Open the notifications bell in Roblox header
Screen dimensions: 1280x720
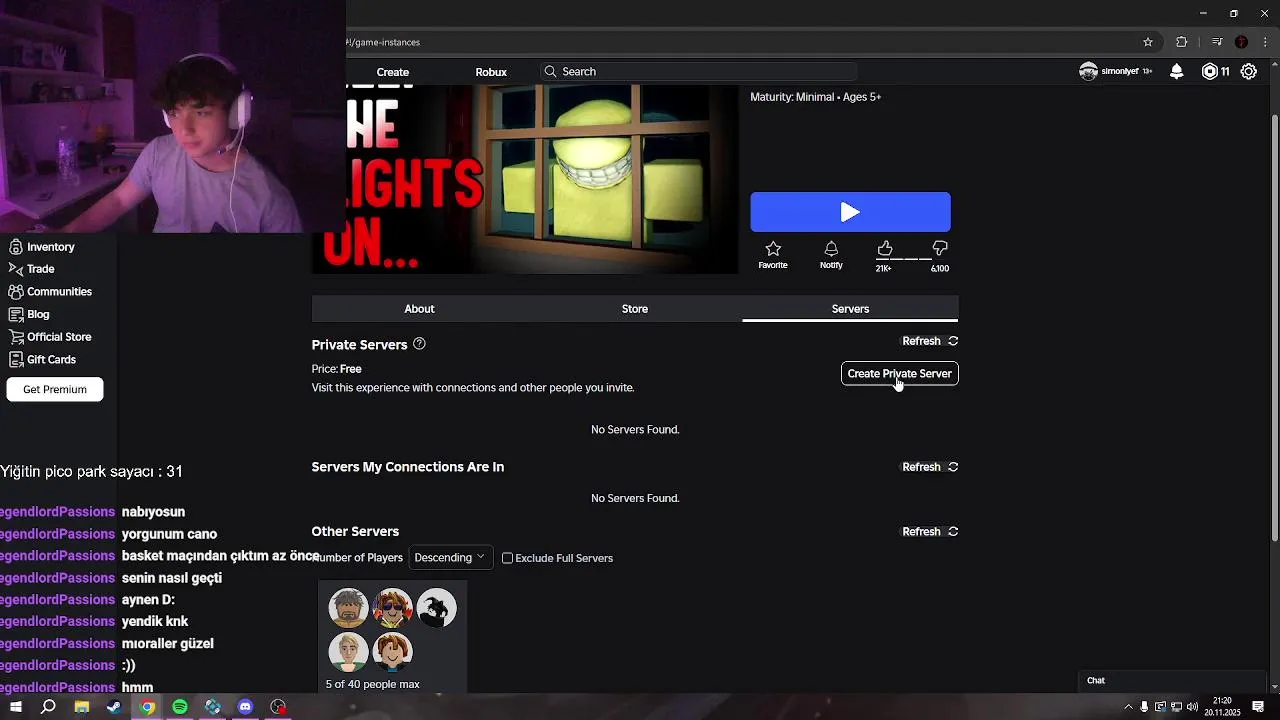1177,71
